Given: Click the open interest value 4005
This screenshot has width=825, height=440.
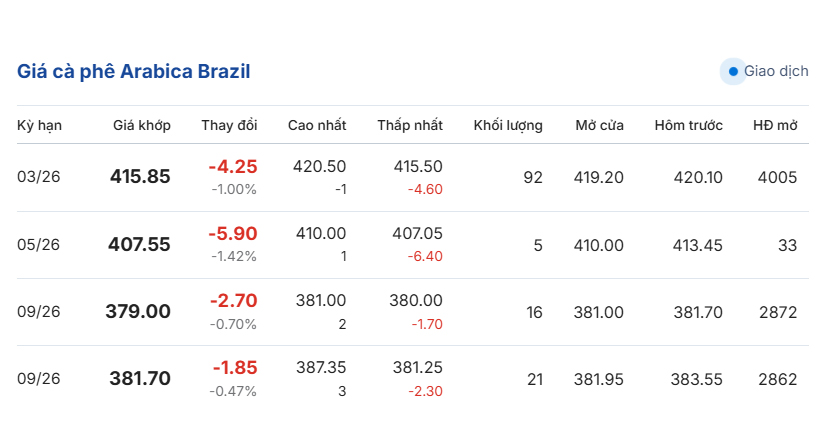Looking at the screenshot, I should click(x=778, y=177).
